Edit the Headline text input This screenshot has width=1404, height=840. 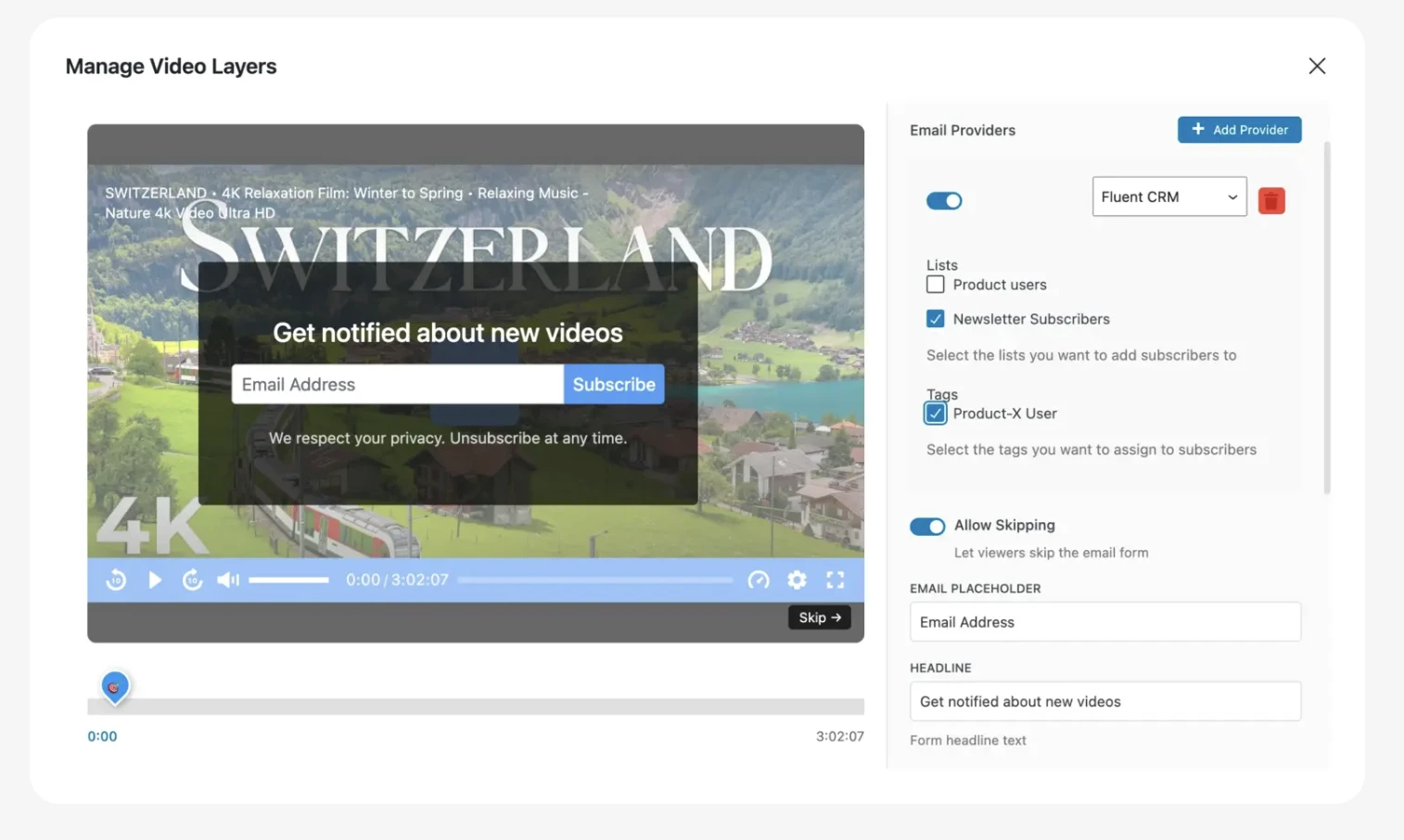click(1105, 702)
